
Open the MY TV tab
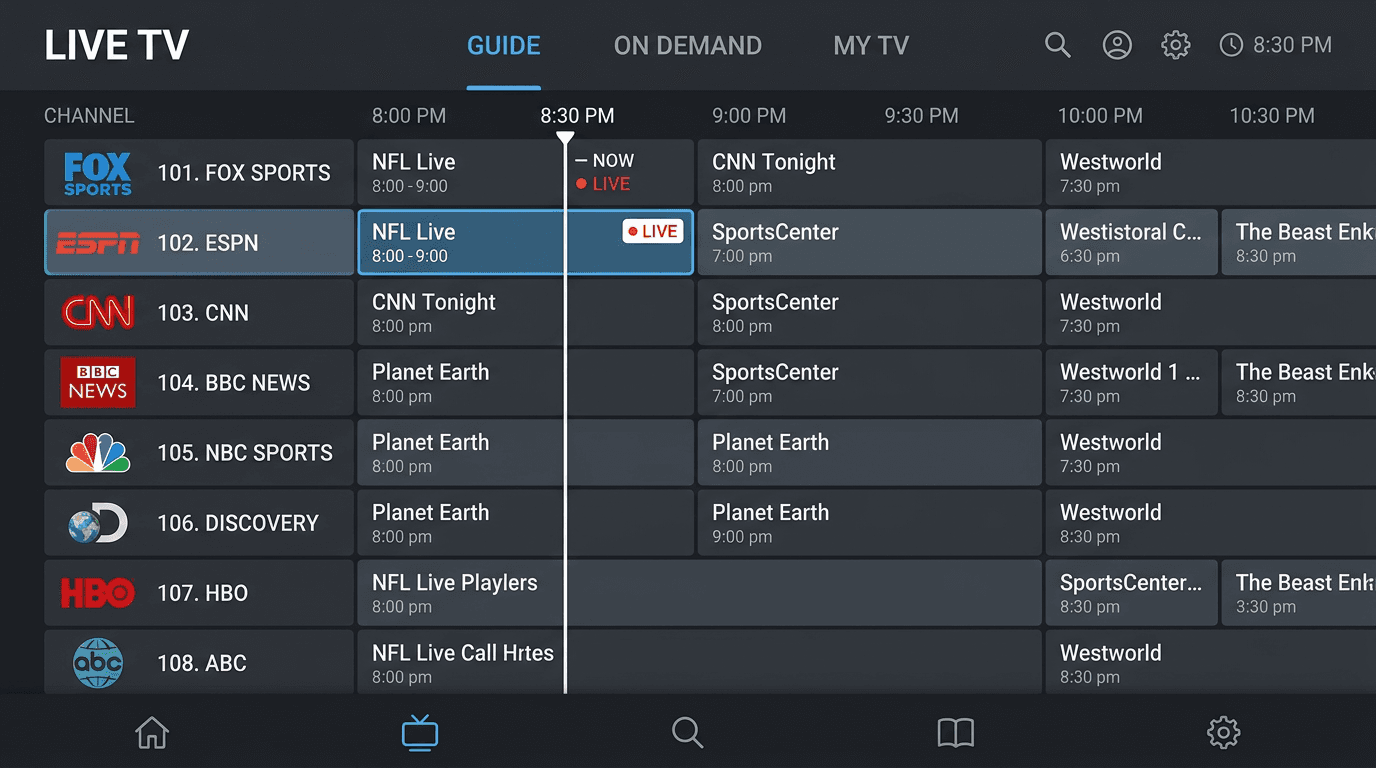click(870, 44)
